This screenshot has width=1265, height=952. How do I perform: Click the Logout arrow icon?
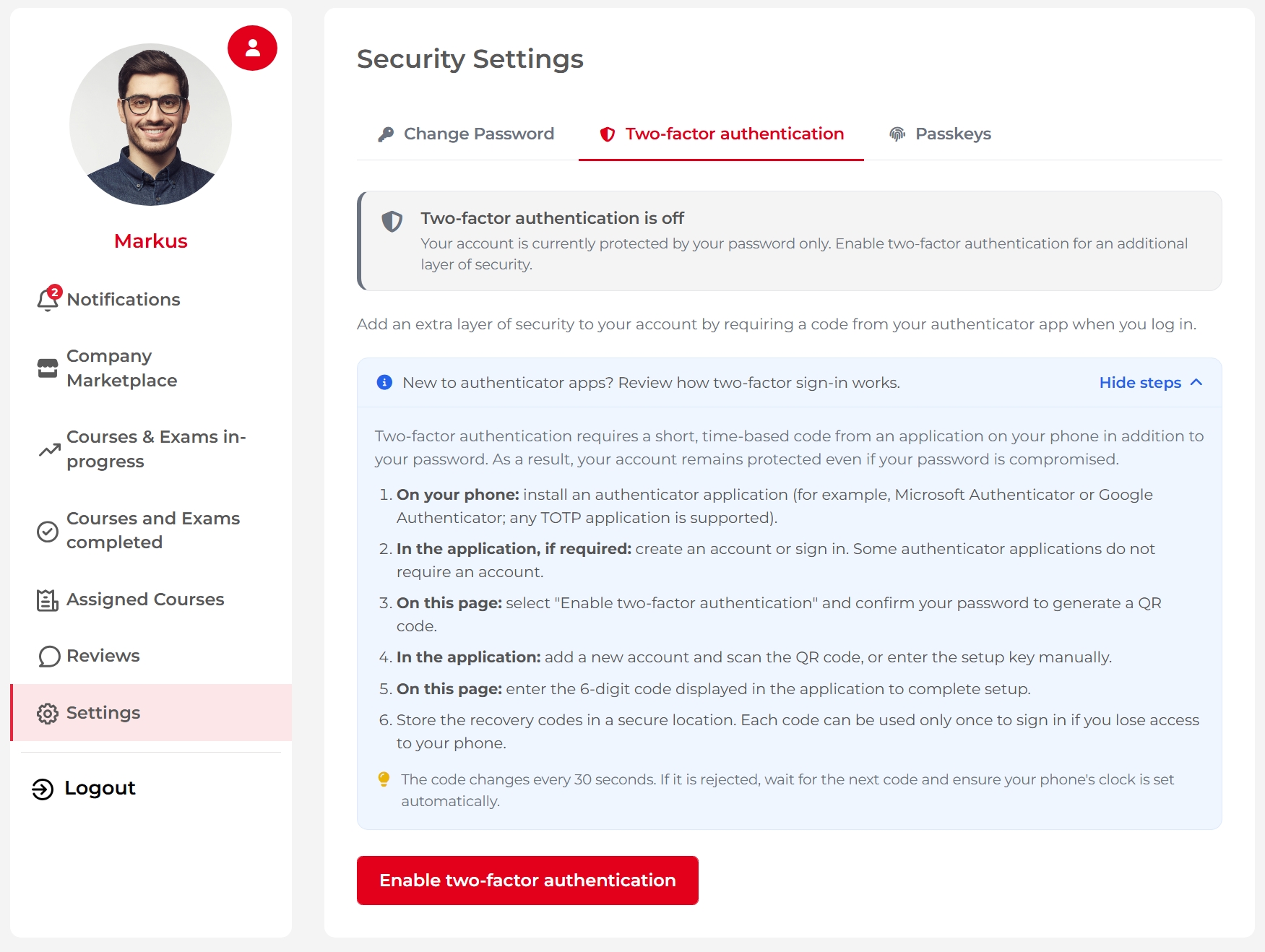click(43, 789)
